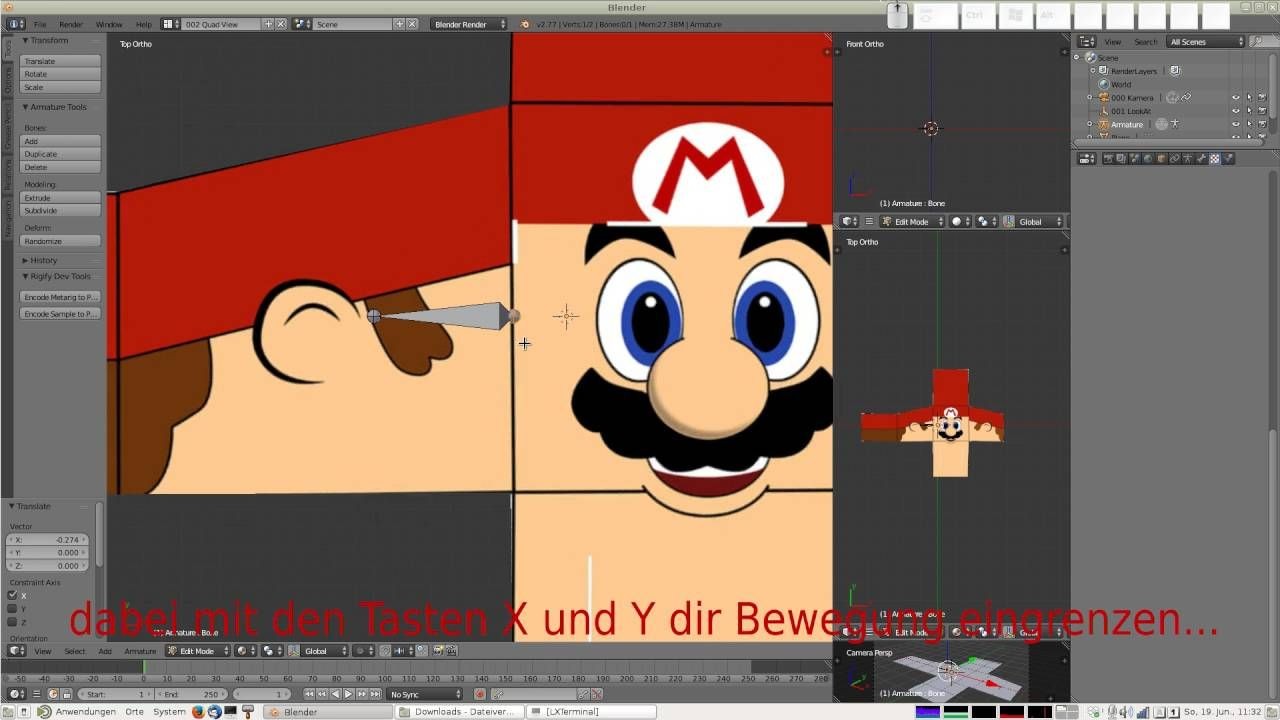Hide Armature using its eye icon
This screenshot has height=720, width=1280.
point(1235,124)
